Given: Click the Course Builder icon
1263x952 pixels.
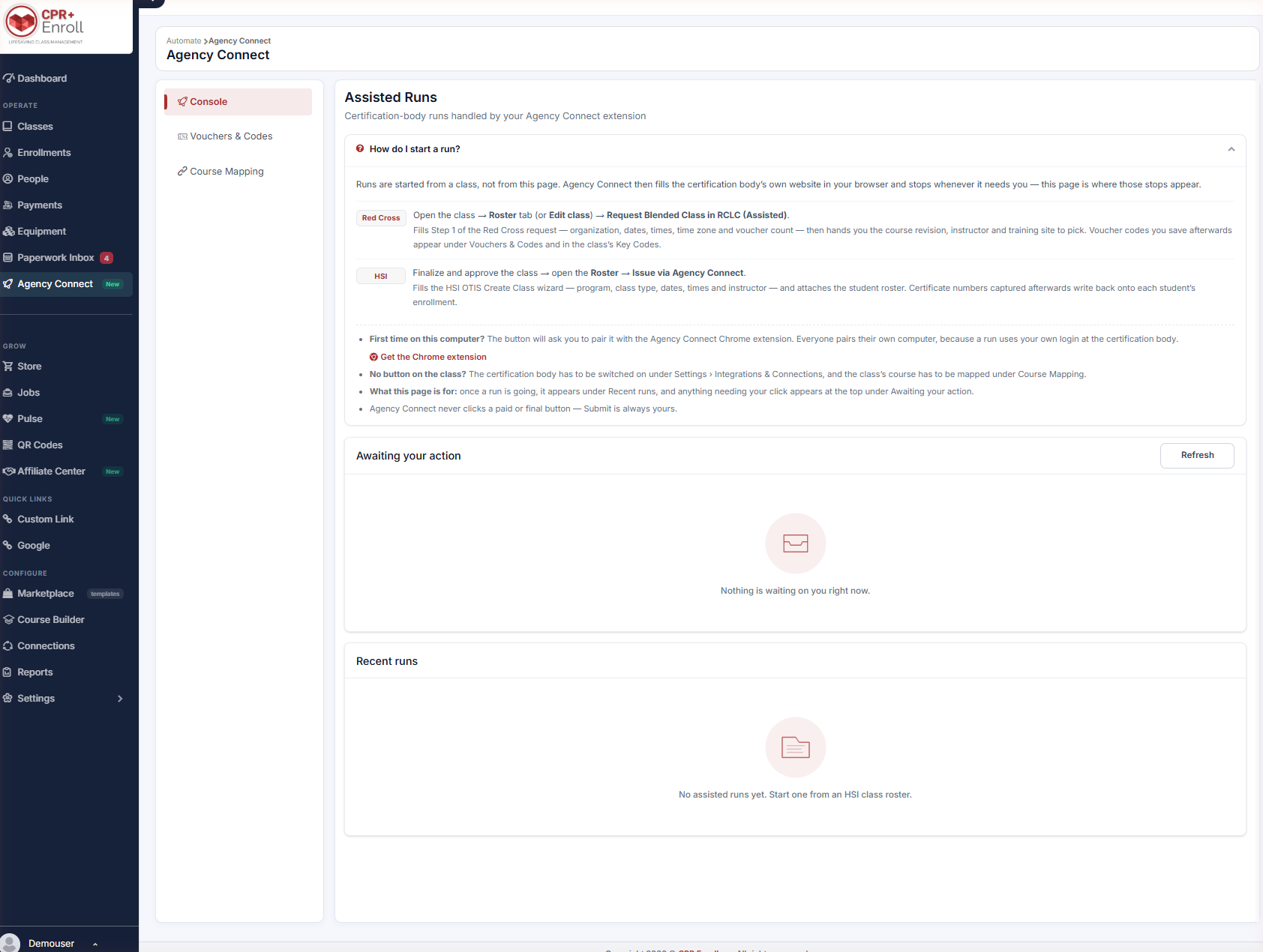Looking at the screenshot, I should (x=8, y=619).
